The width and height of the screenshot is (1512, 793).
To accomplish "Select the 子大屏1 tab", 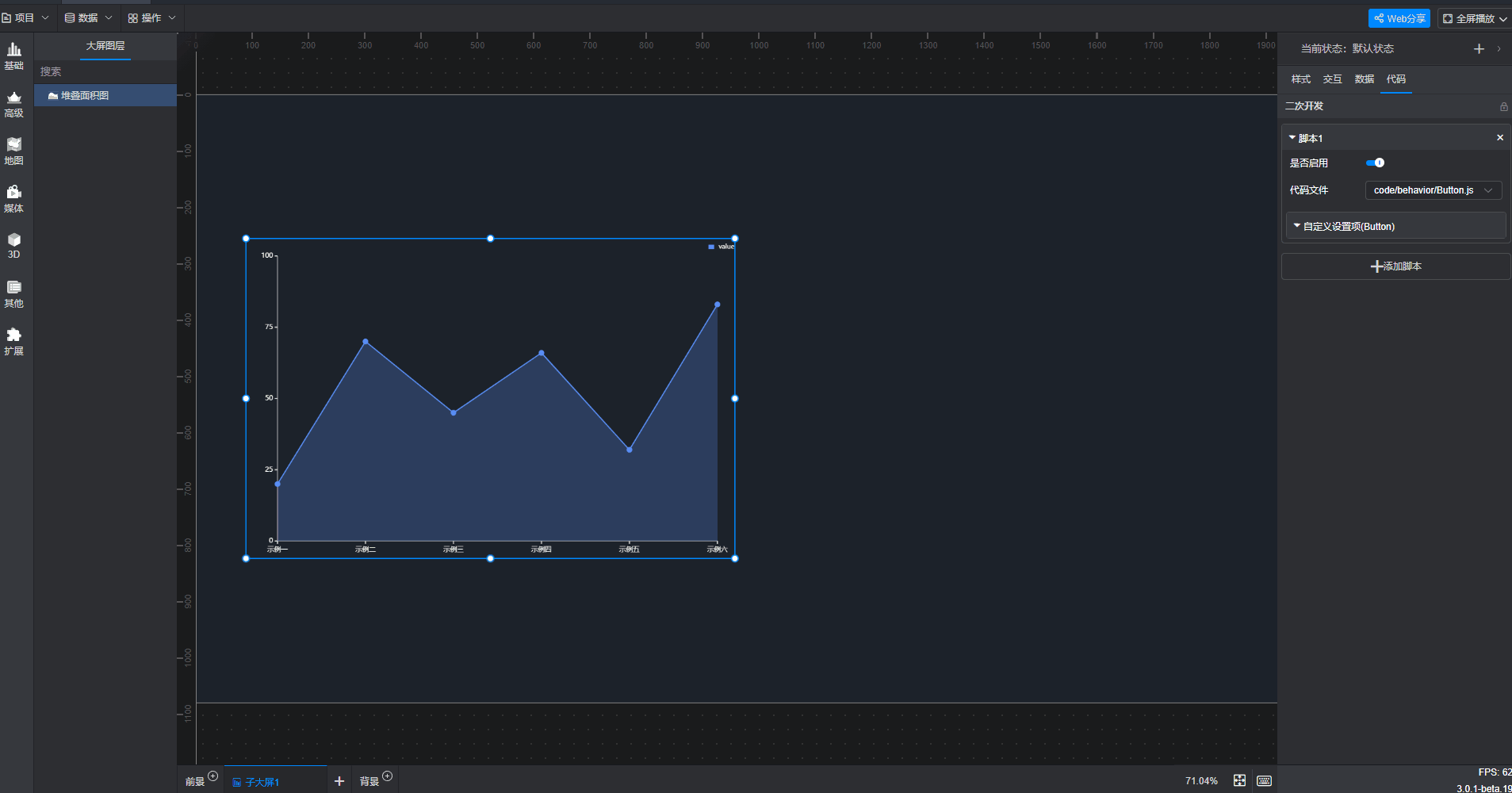I will point(256,782).
